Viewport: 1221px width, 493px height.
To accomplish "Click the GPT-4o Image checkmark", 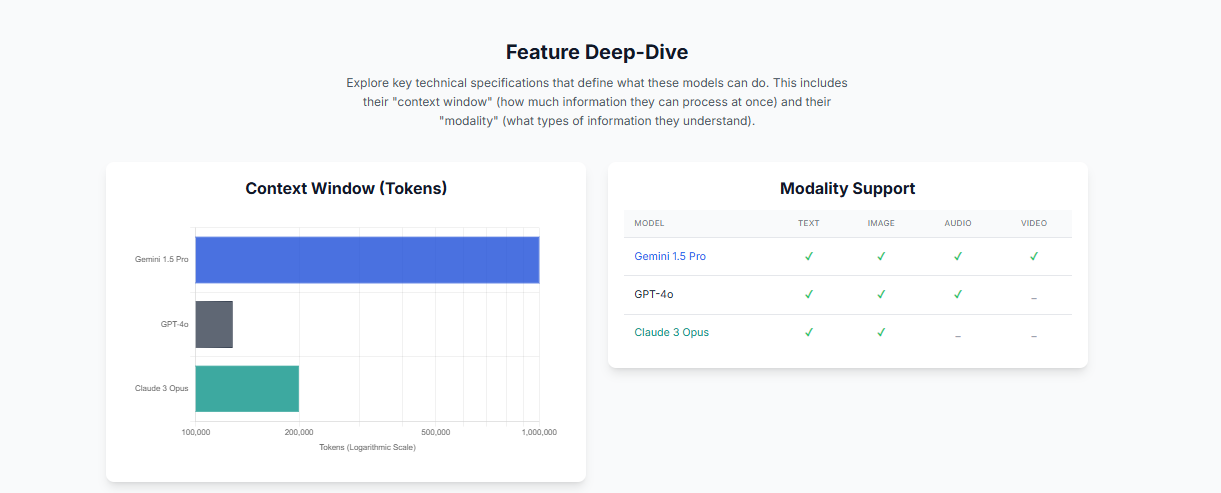I will (x=881, y=295).
